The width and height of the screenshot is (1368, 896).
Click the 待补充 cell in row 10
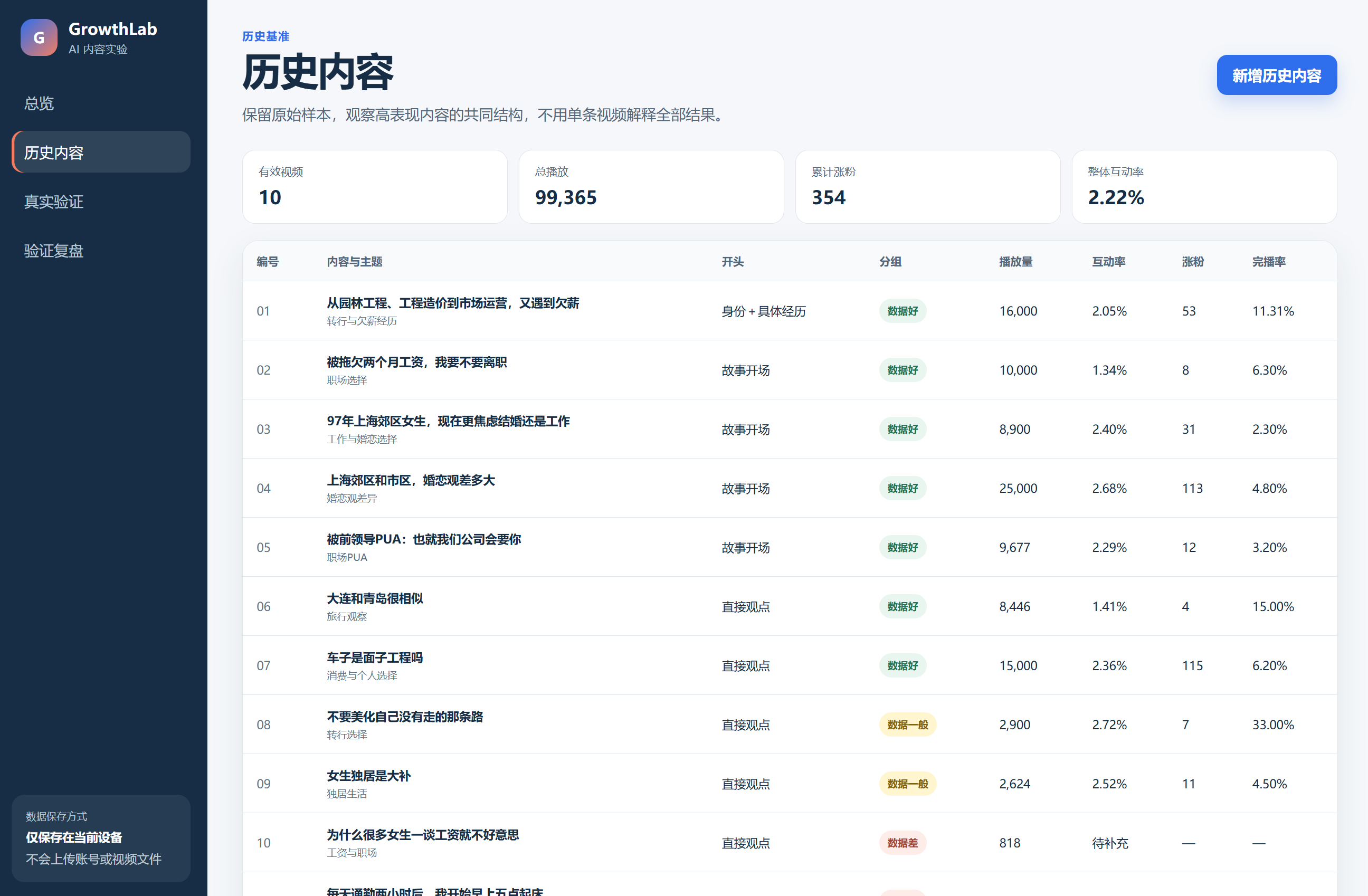(1110, 844)
